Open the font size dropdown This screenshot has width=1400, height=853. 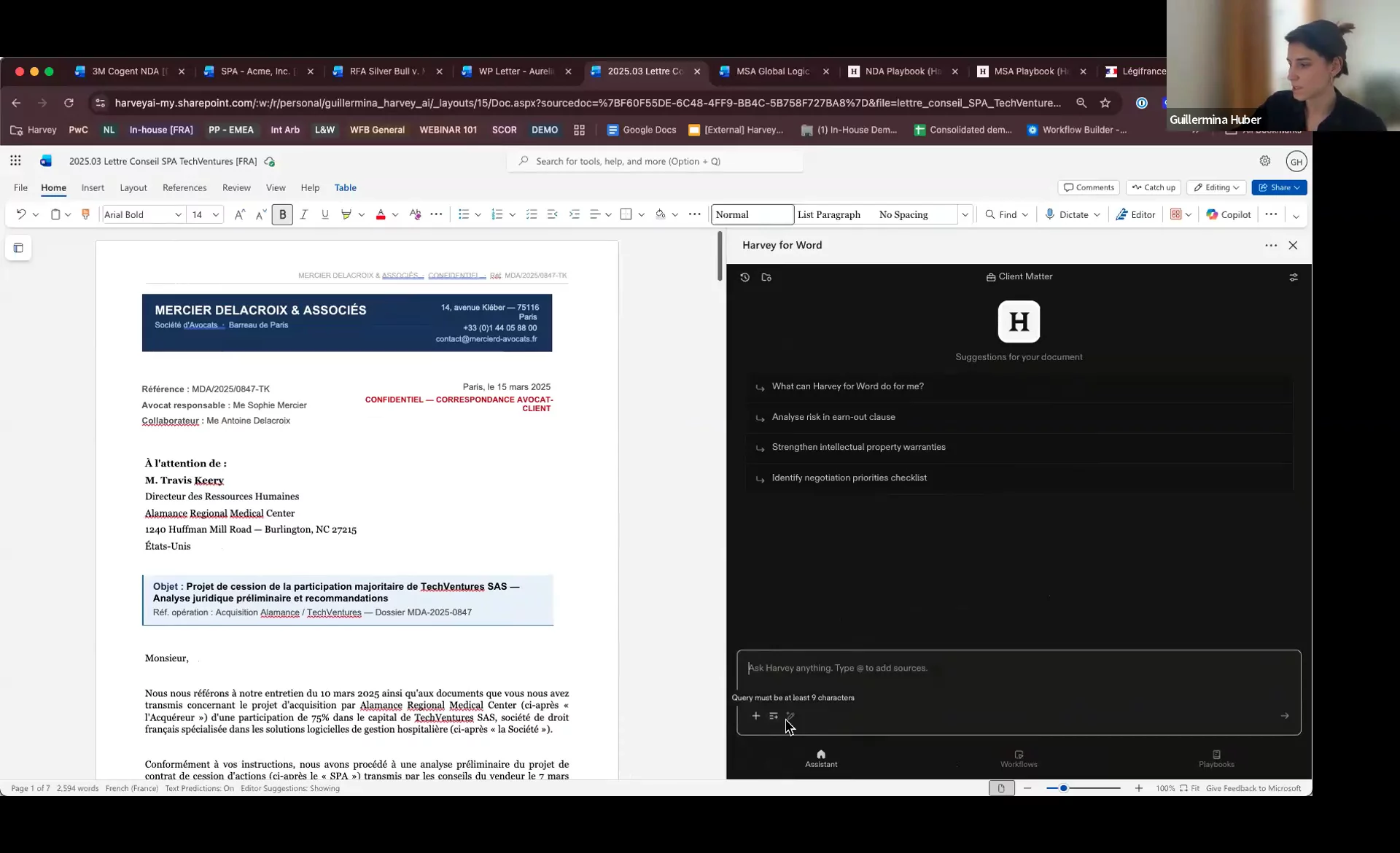click(216, 215)
